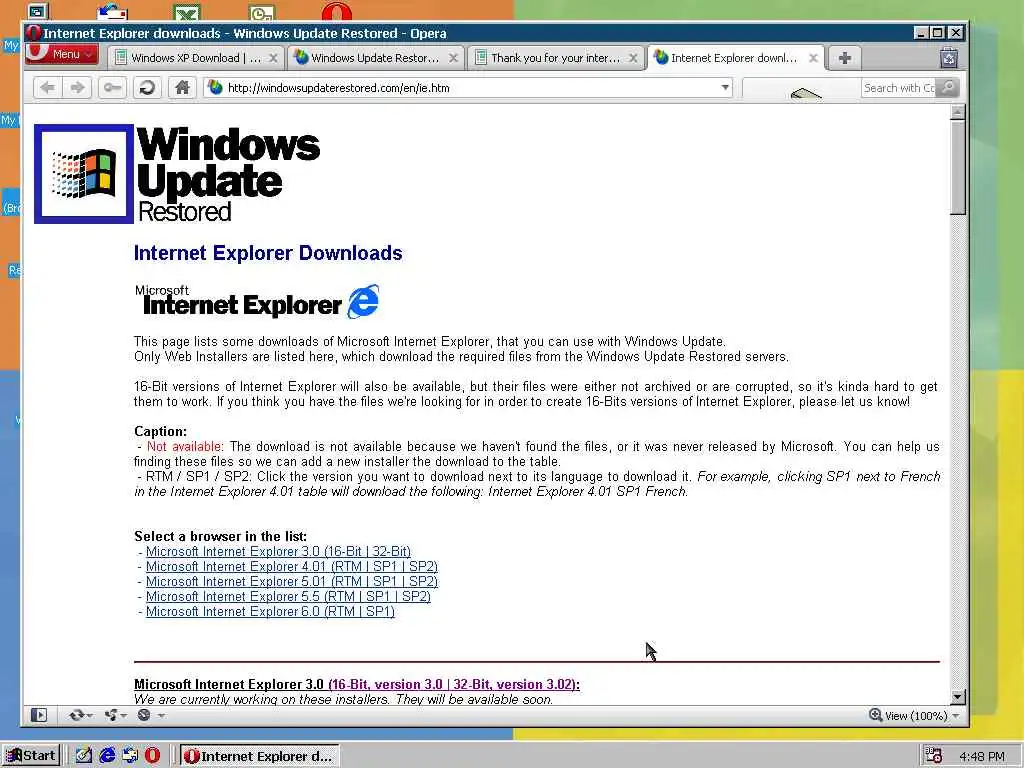Image resolution: width=1024 pixels, height=768 pixels.
Task: Open the password wand key button
Action: pyautogui.click(x=112, y=88)
